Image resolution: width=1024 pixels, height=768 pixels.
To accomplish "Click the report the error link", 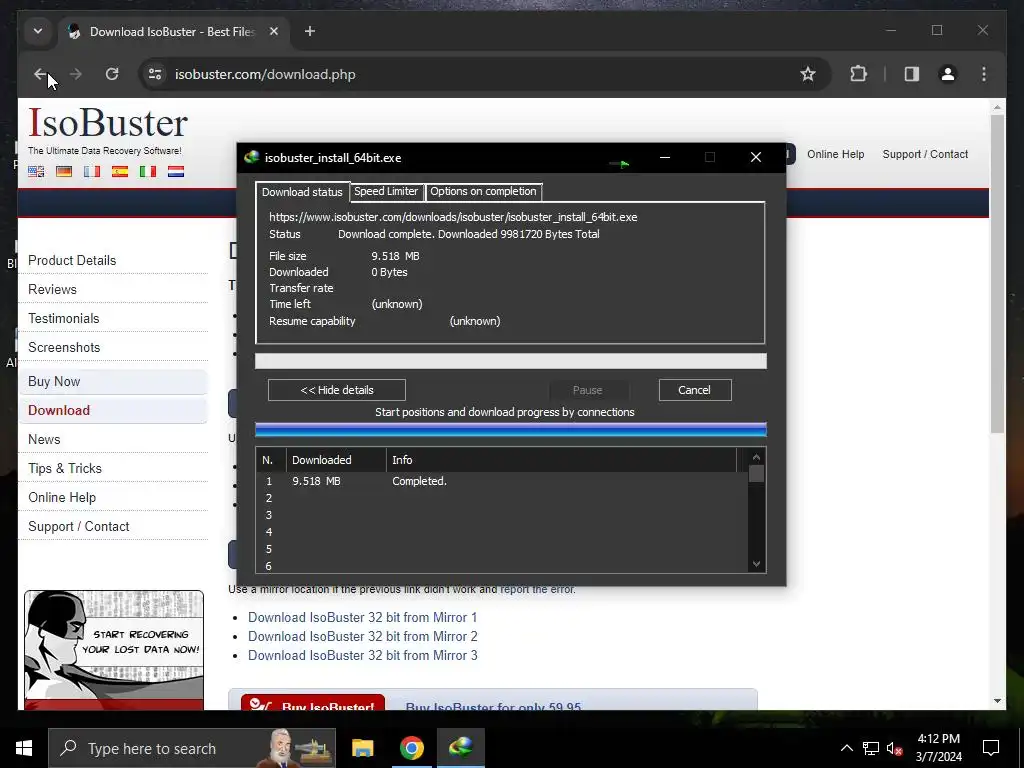I will (x=537, y=589).
